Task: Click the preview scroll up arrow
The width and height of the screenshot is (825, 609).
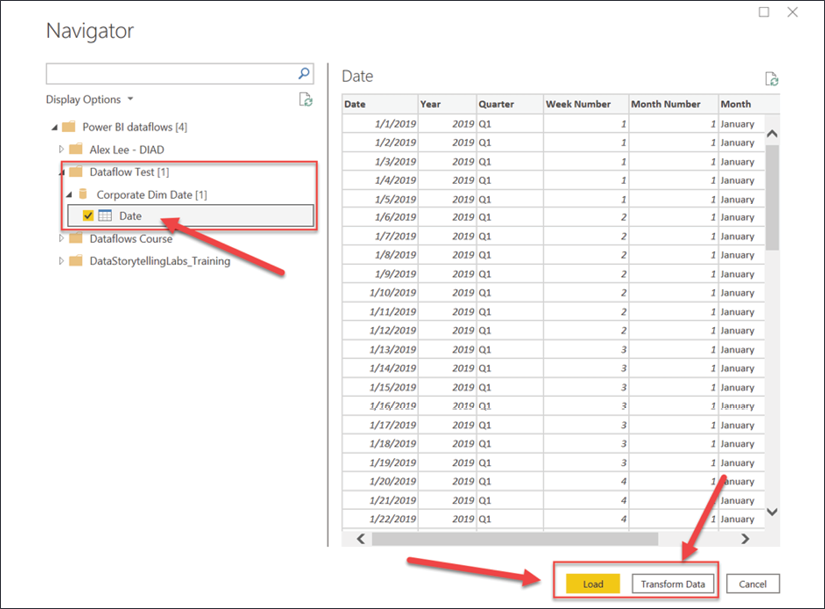Action: pyautogui.click(x=772, y=134)
